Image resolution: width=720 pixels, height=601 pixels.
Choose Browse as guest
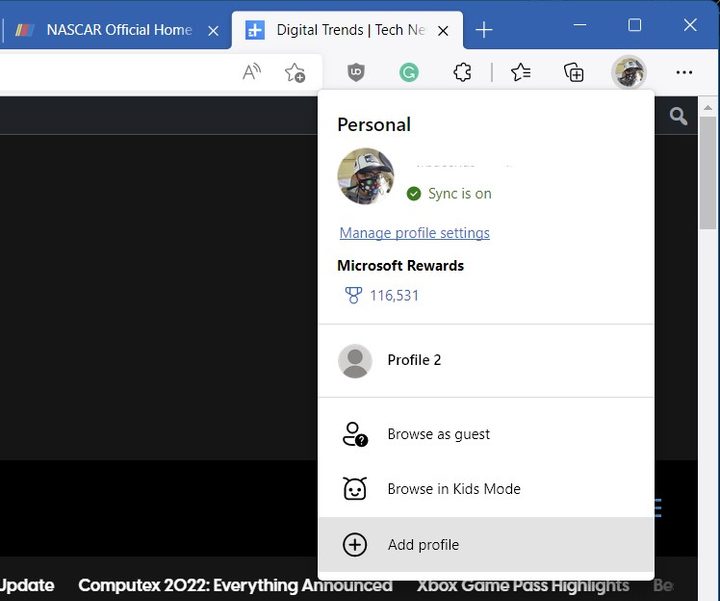(486, 434)
